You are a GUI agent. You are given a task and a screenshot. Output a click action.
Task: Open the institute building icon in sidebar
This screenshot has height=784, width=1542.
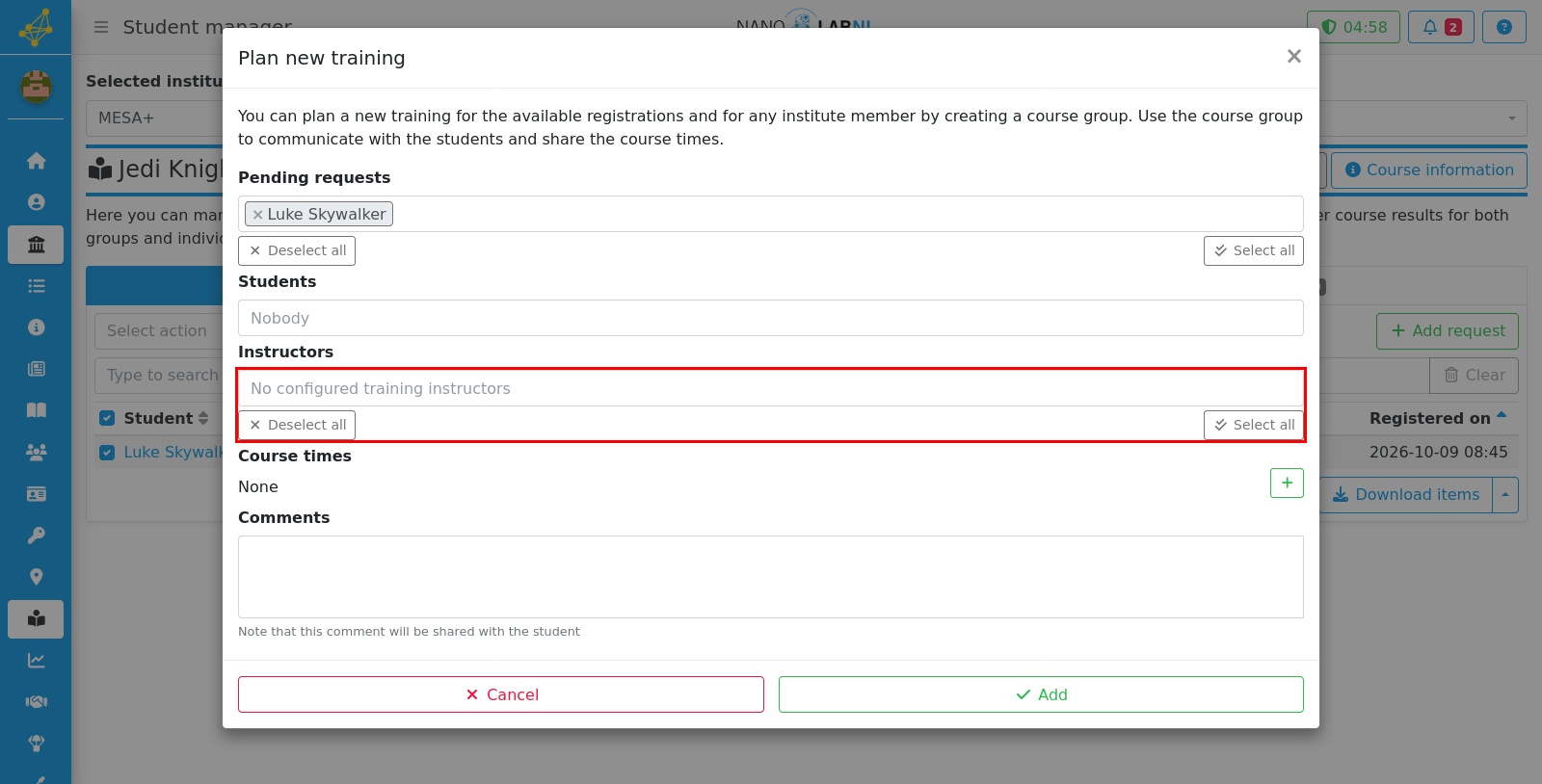(36, 245)
